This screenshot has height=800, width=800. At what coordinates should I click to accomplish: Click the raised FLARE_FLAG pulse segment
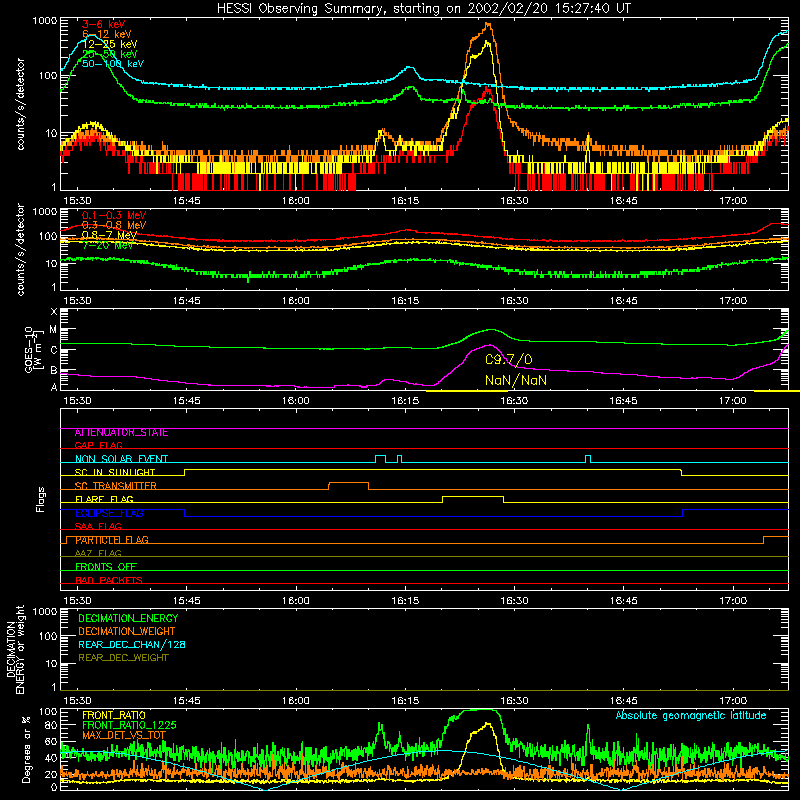473,496
